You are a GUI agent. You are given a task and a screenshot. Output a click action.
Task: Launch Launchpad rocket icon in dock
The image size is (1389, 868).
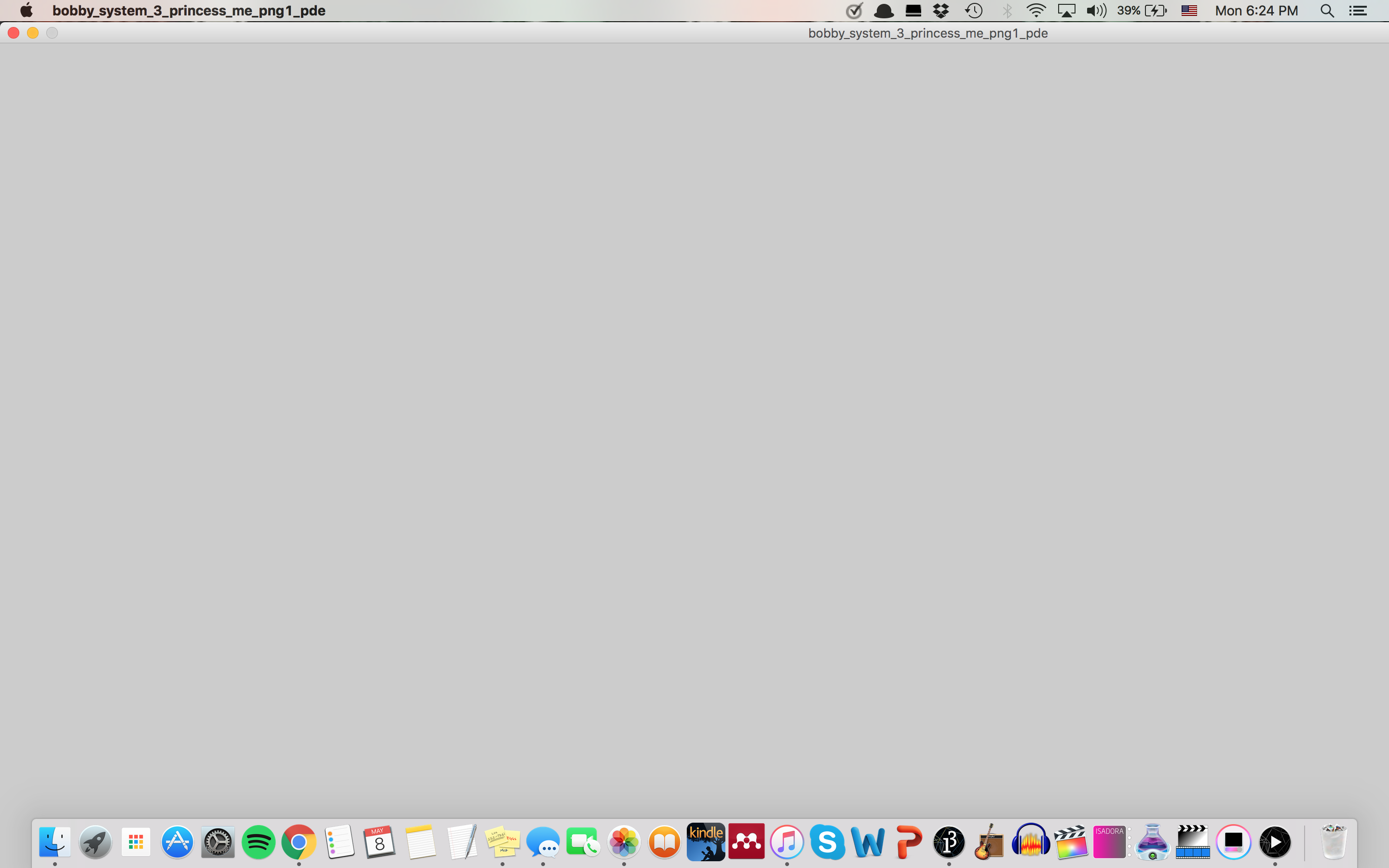click(95, 842)
